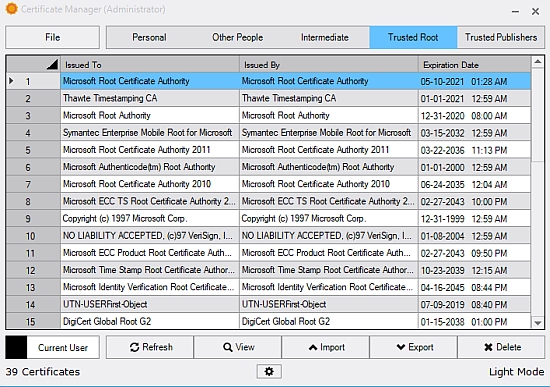Viewport: 550px width, 387px height.
Task: Sort by the Expiration Date column header
Action: click(x=475, y=65)
